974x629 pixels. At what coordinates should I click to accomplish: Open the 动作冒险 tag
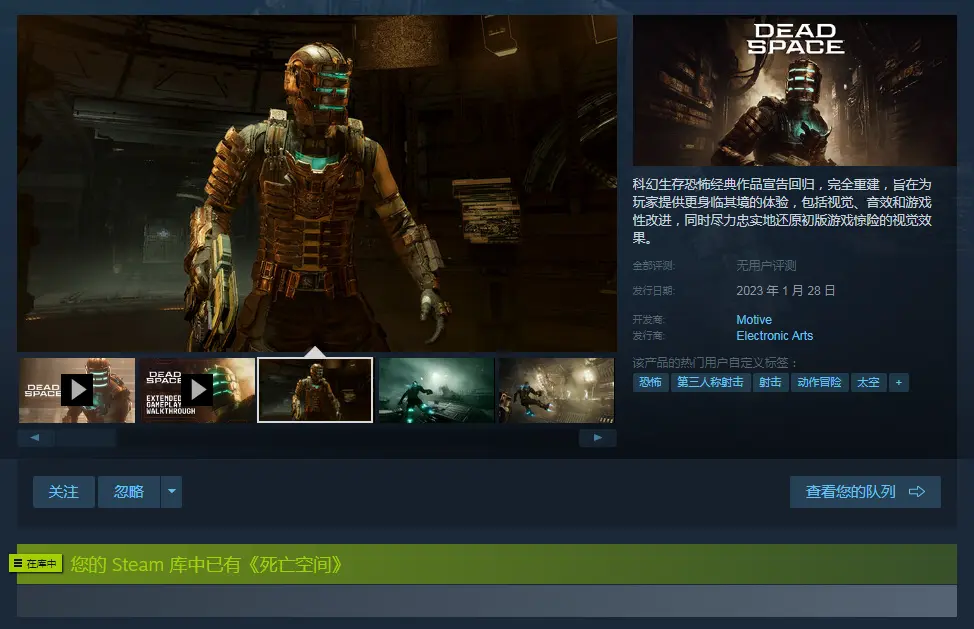coord(819,382)
